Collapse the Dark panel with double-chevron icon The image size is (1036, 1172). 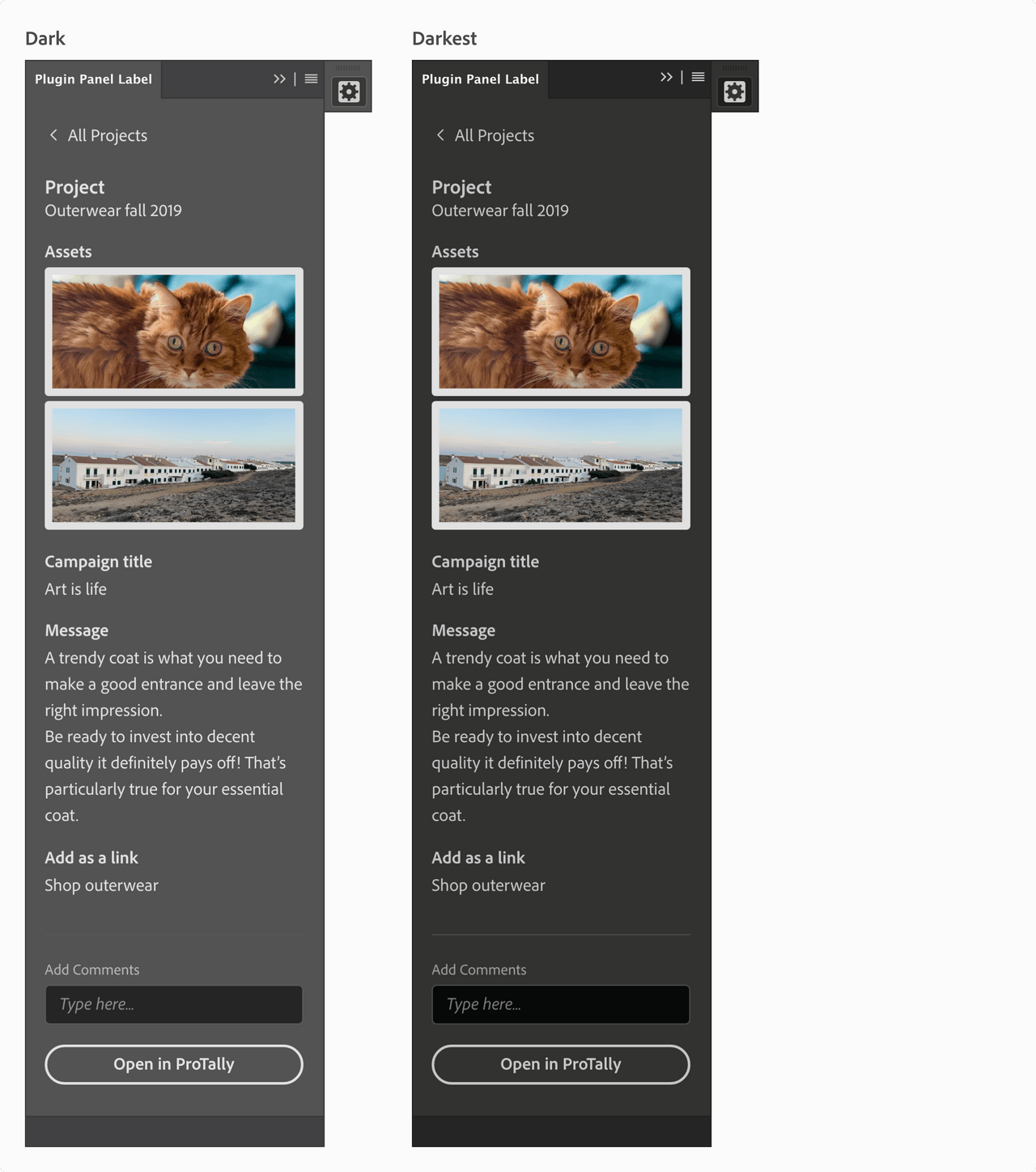(279, 78)
